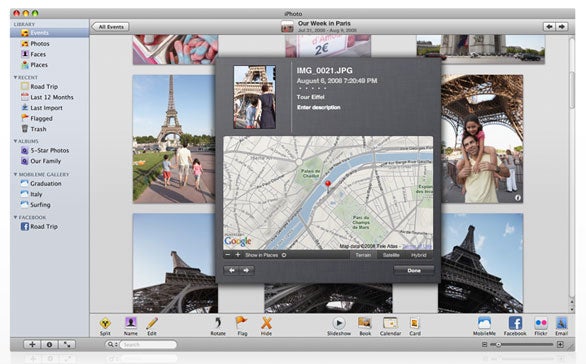
Task: Switch map to Terrain view
Action: 363,255
